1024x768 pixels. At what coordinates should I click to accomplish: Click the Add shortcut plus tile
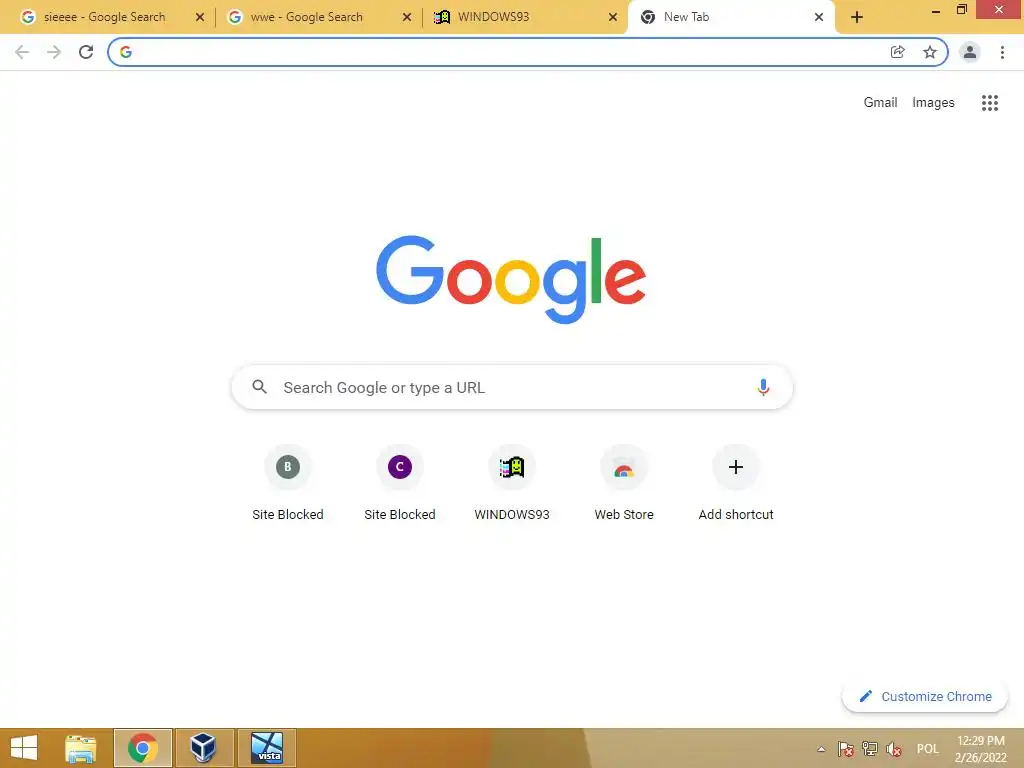point(736,483)
